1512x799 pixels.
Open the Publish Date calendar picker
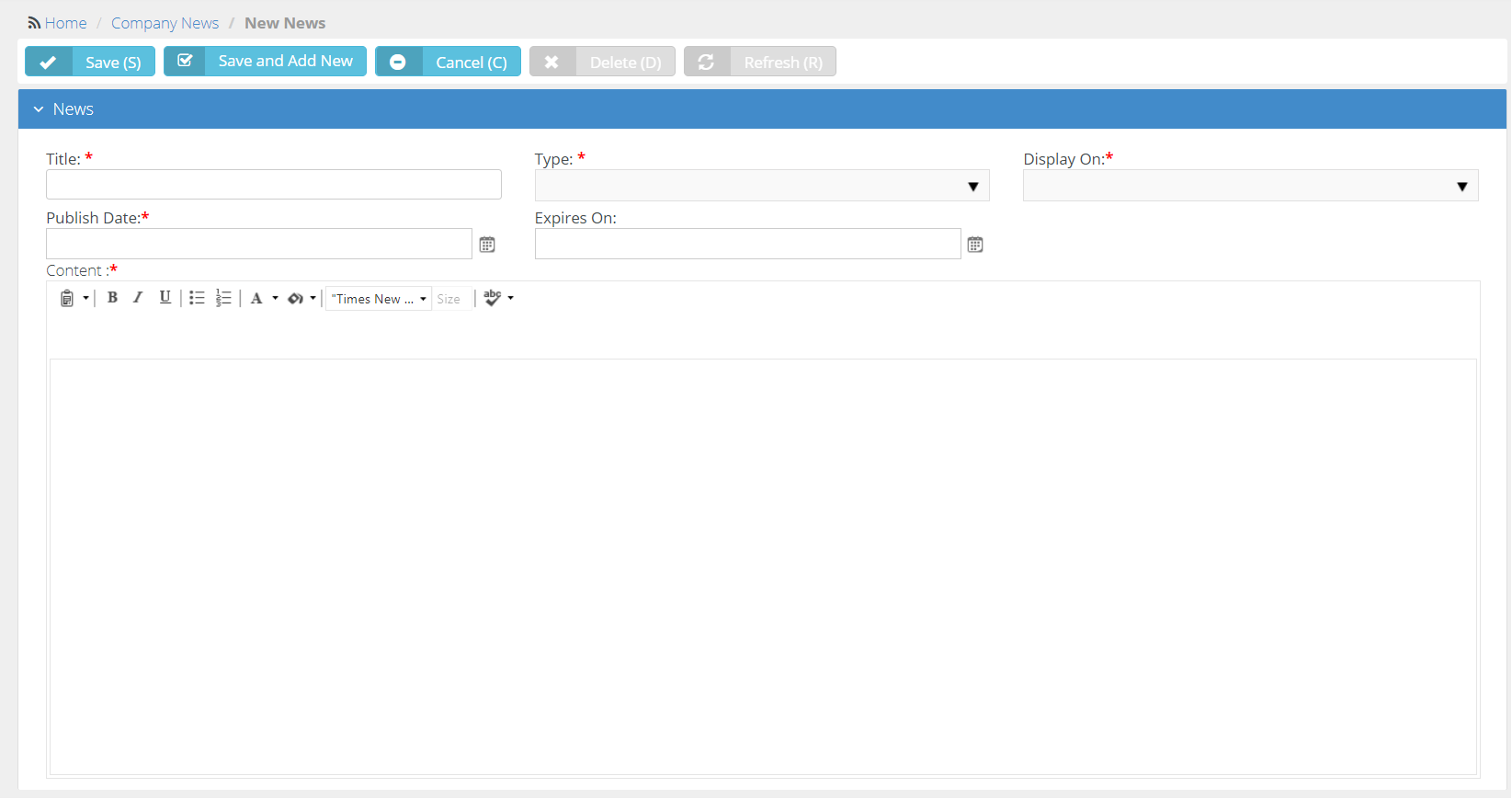[487, 245]
